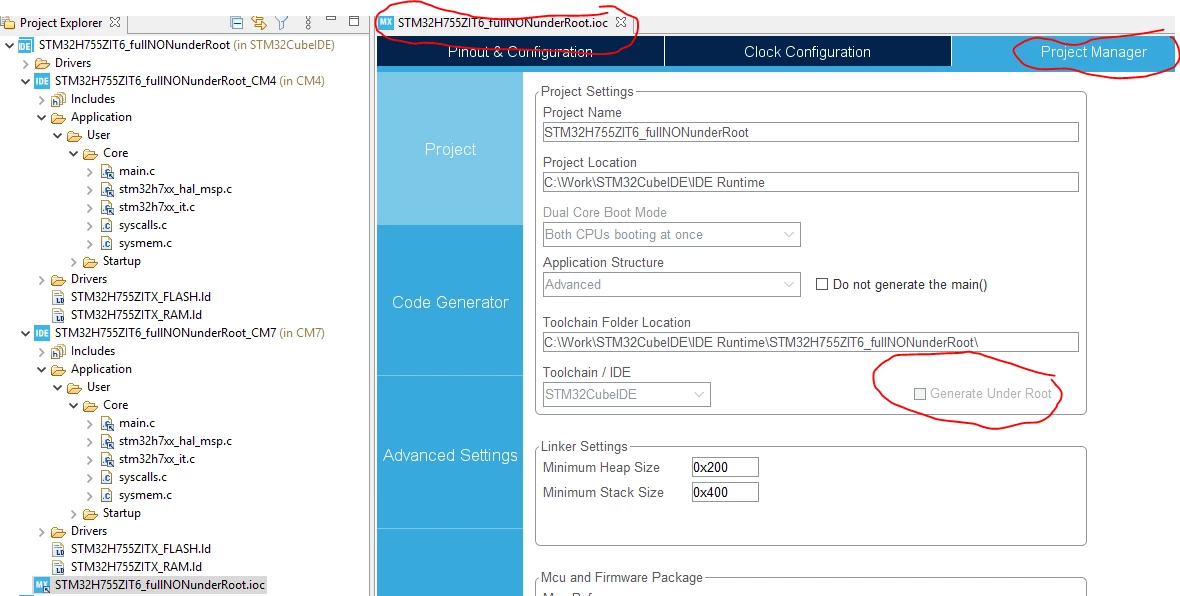Open the filter funnel icon in Project Explorer
Image resolution: width=1180 pixels, height=596 pixels.
point(281,23)
